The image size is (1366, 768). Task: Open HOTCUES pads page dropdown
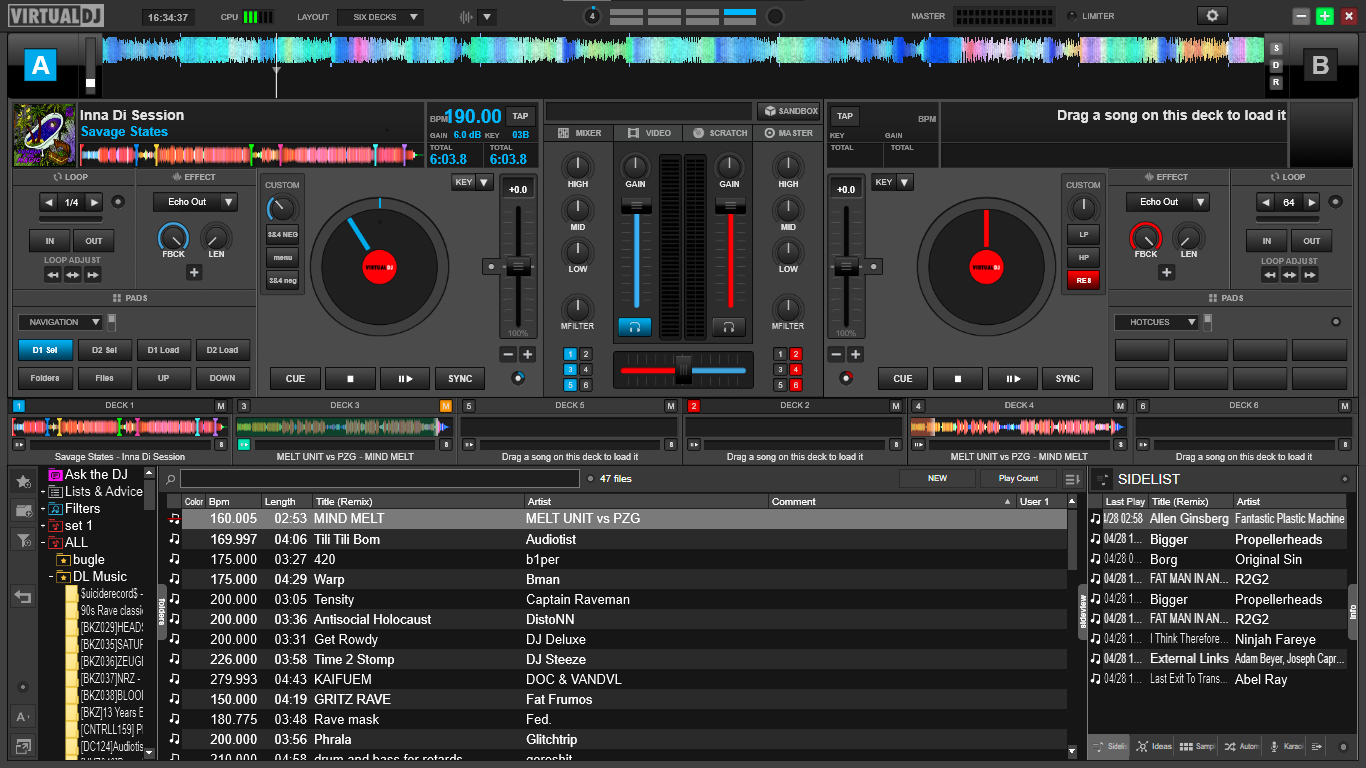tap(1157, 322)
